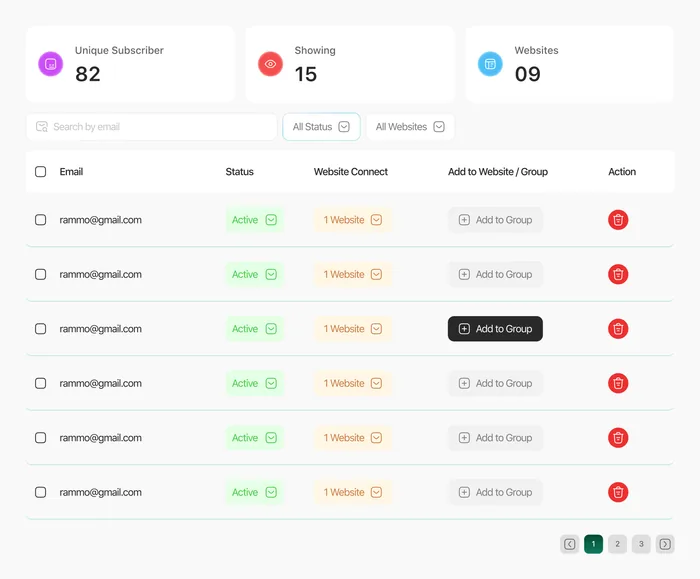Select the fifth row's checkbox
Viewport: 700px width, 579px height.
[x=41, y=437]
